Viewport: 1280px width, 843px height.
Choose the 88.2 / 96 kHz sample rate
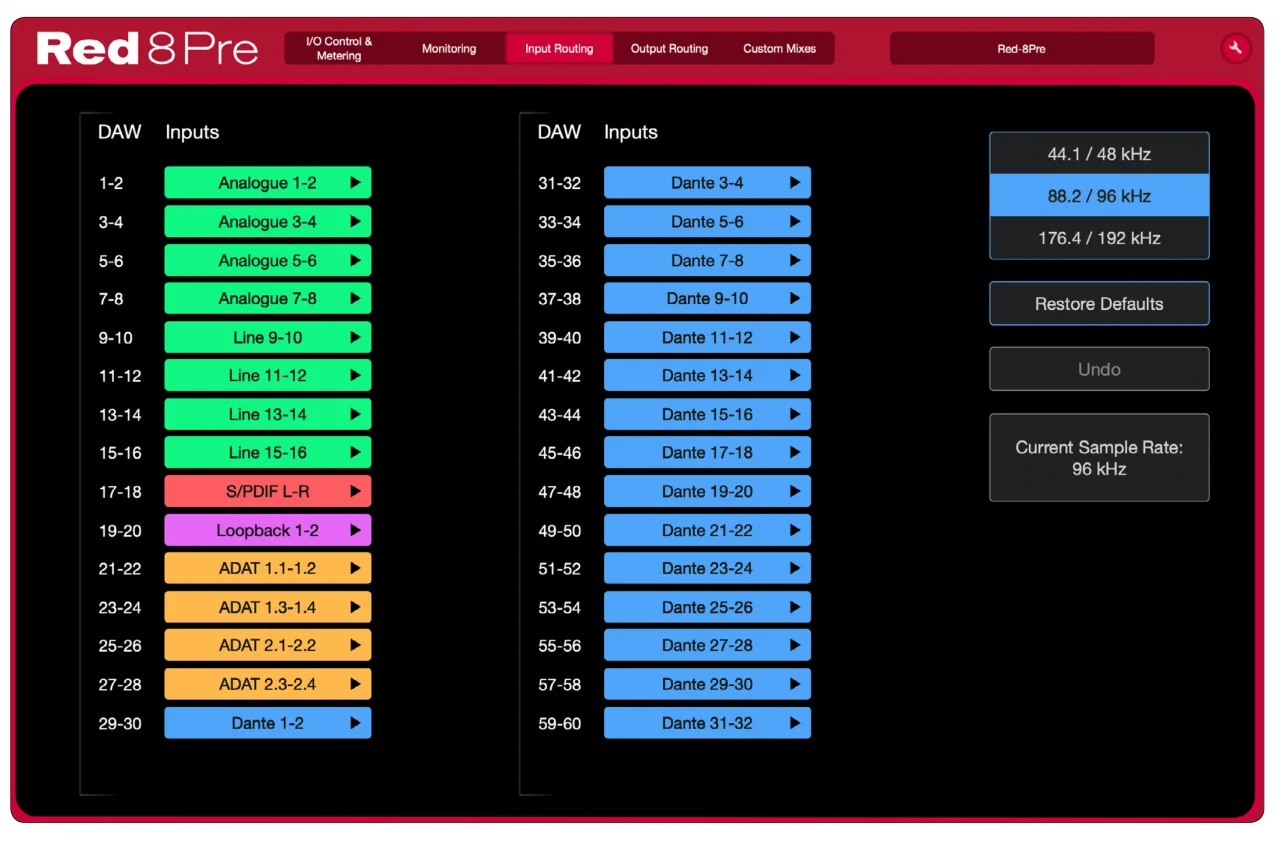(x=1099, y=196)
